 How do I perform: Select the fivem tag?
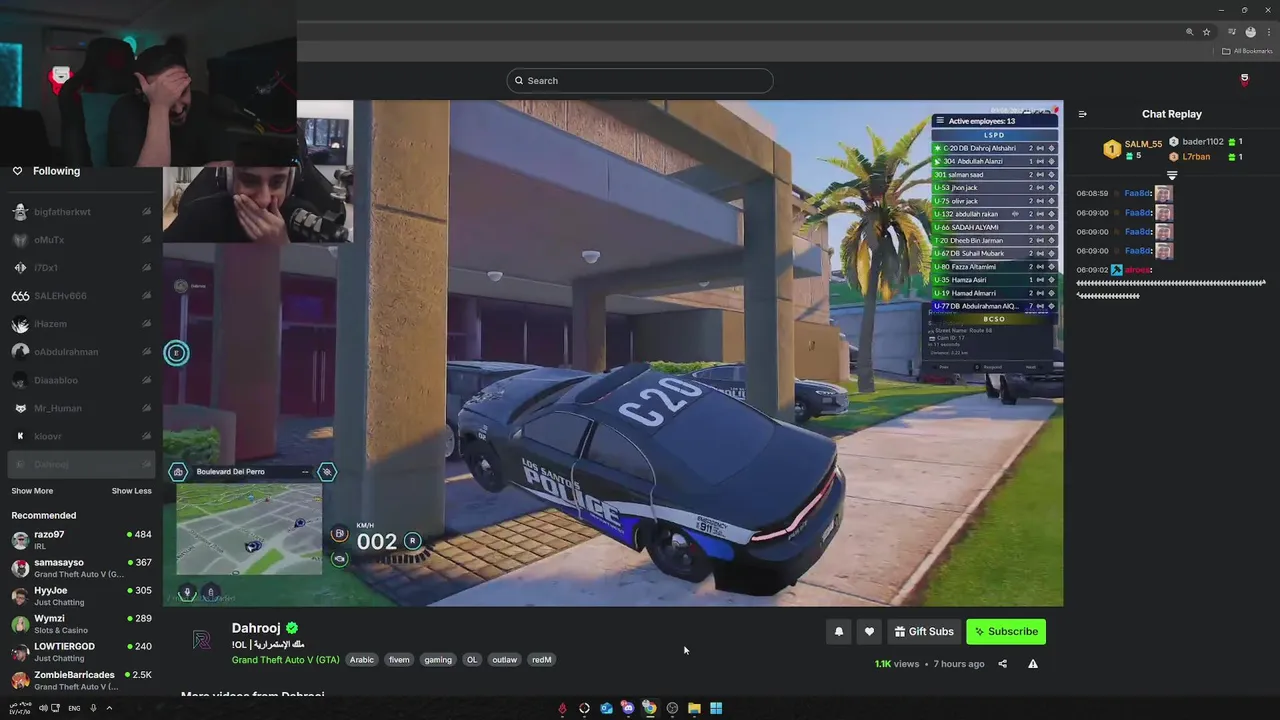[399, 660]
